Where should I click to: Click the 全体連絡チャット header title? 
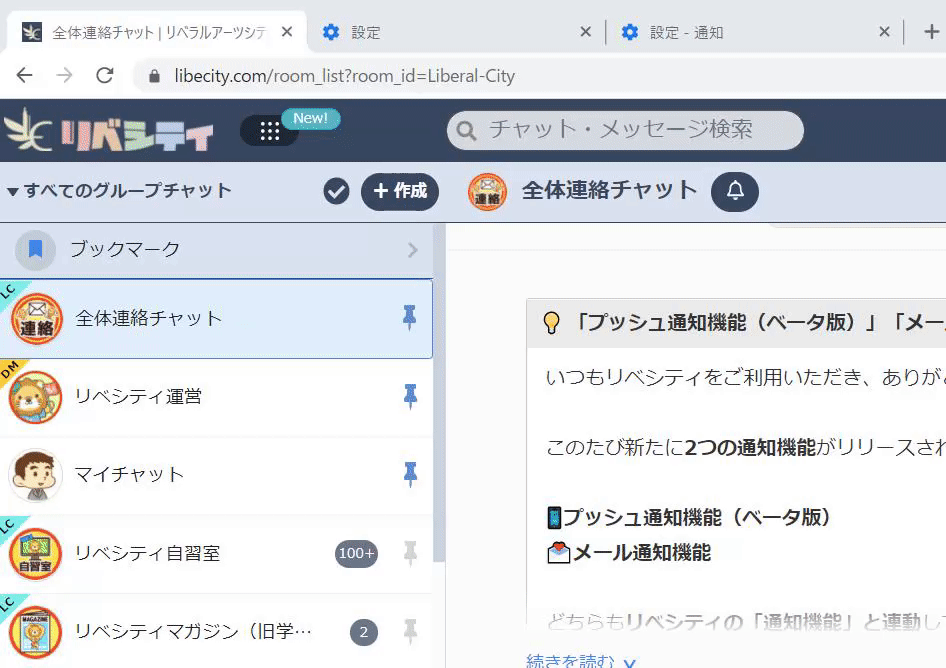point(609,191)
